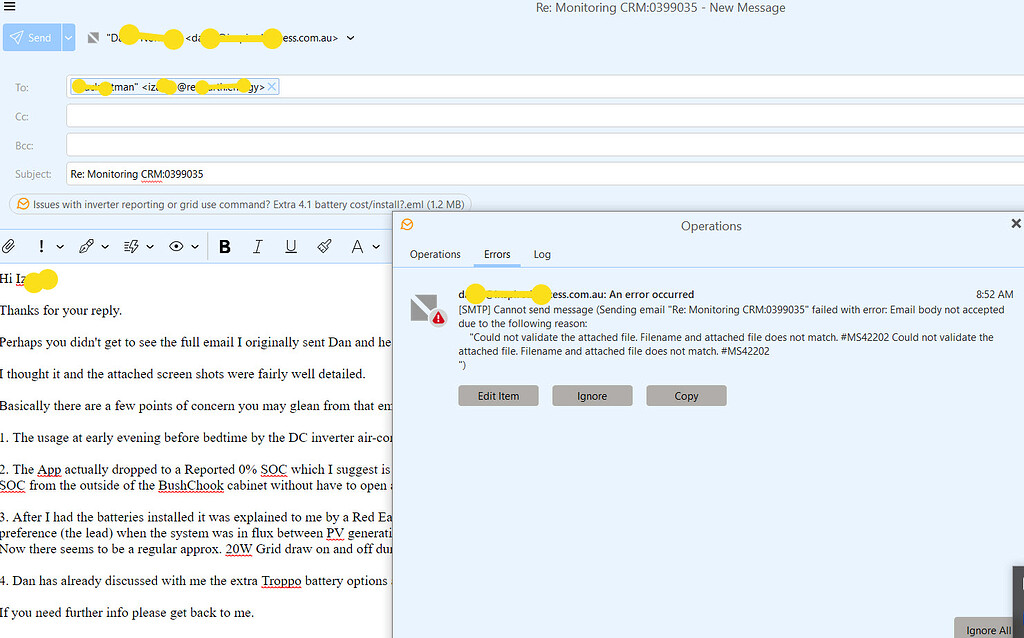
Task: Open the eye icon view dropdown
Action: point(195,246)
